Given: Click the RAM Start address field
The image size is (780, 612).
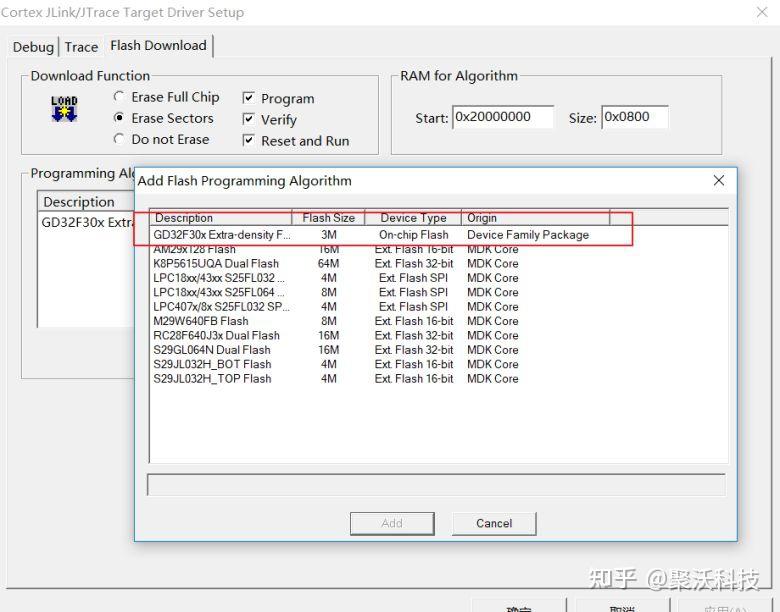Looking at the screenshot, I should coord(503,117).
